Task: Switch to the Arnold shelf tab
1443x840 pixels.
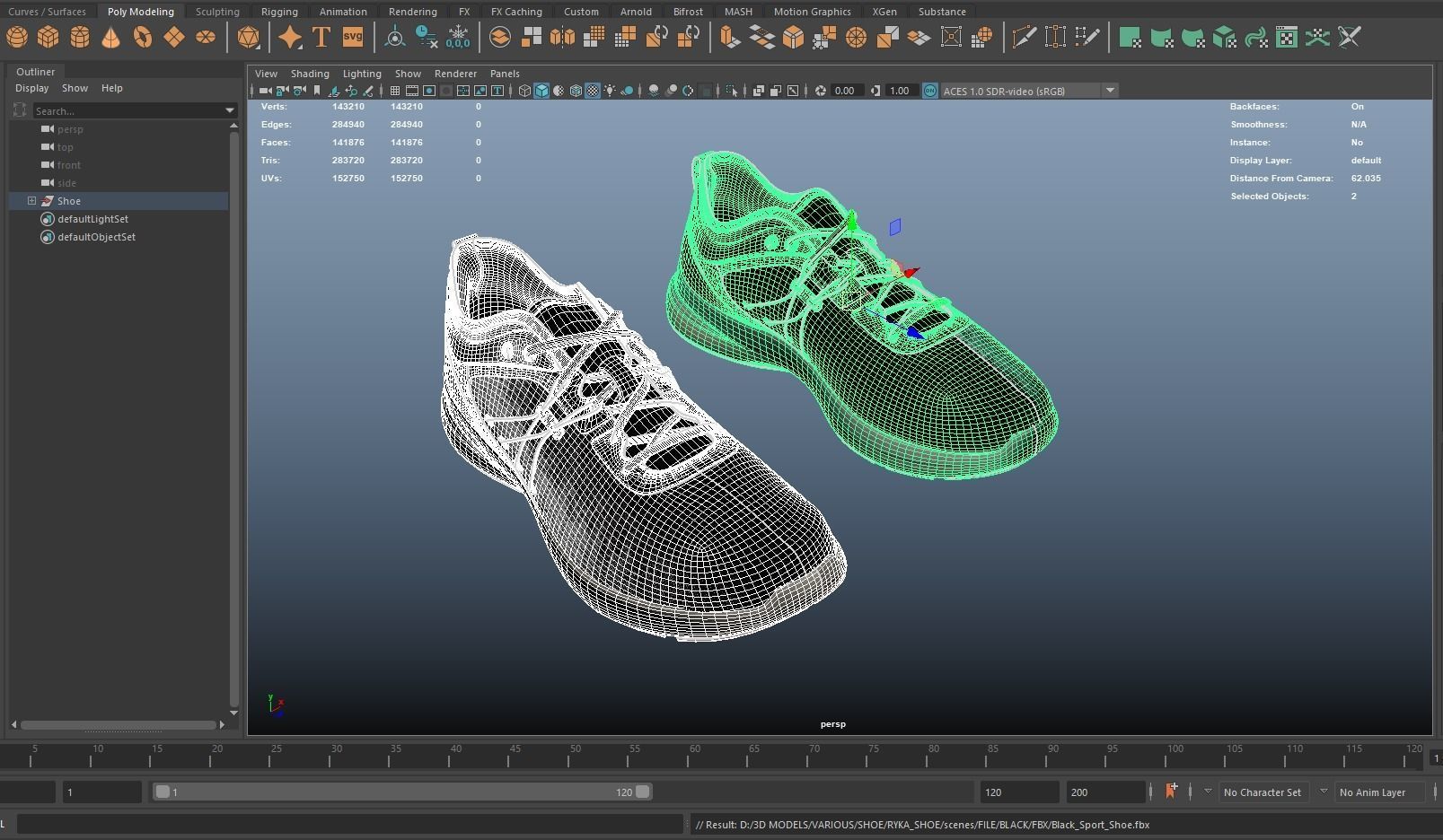Action: point(636,12)
